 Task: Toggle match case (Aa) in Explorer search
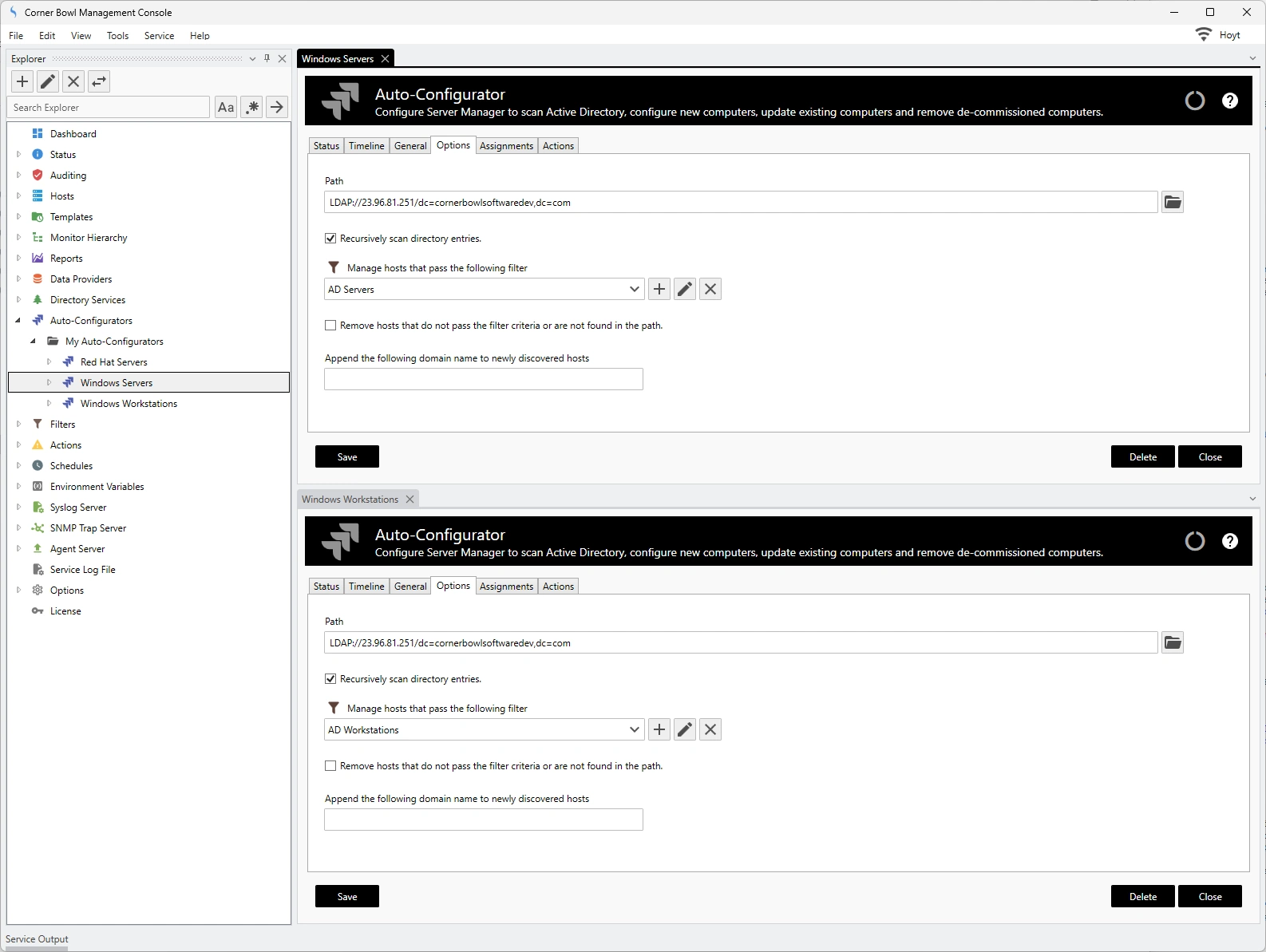226,107
